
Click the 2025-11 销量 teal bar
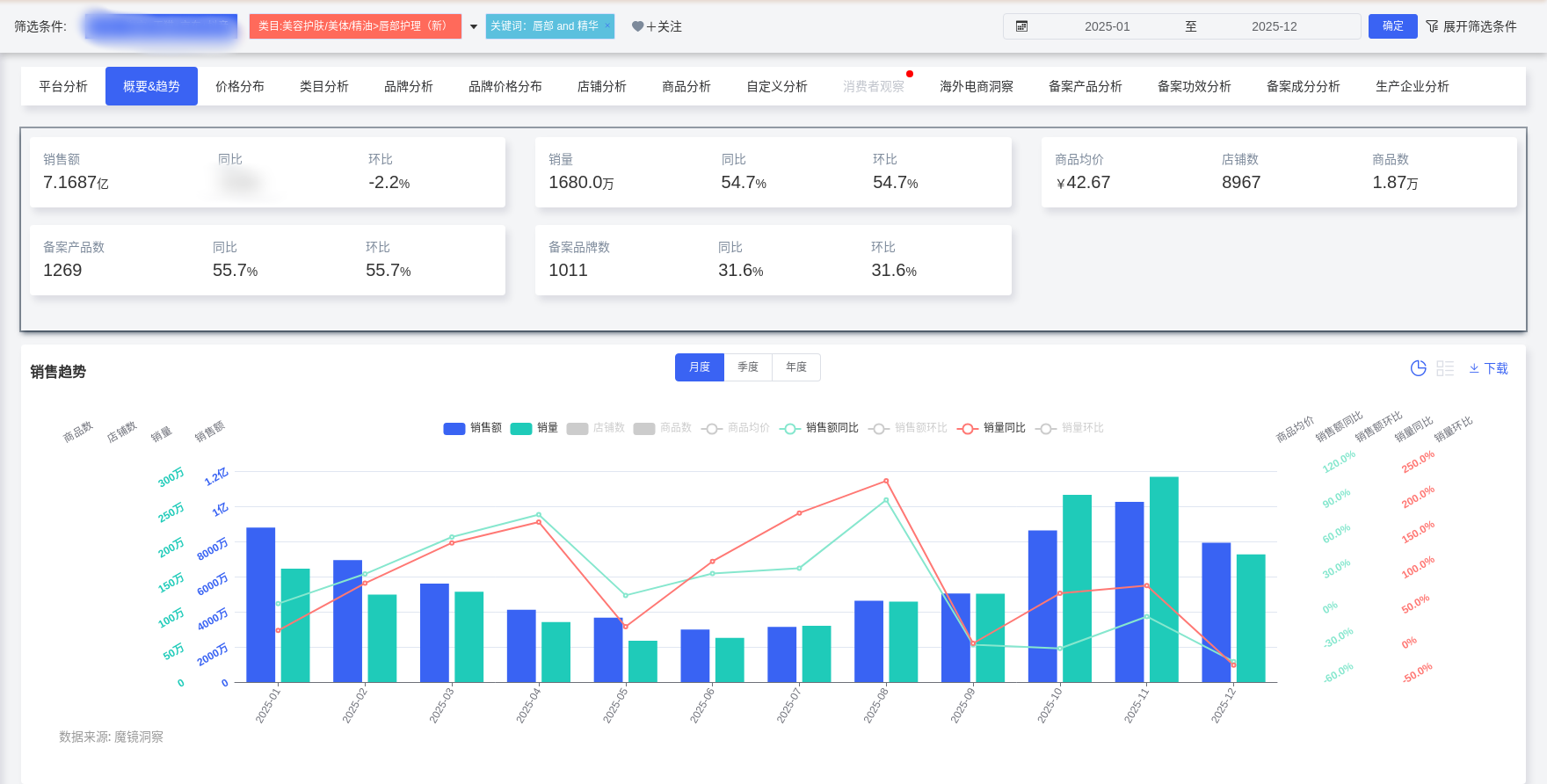(1164, 579)
